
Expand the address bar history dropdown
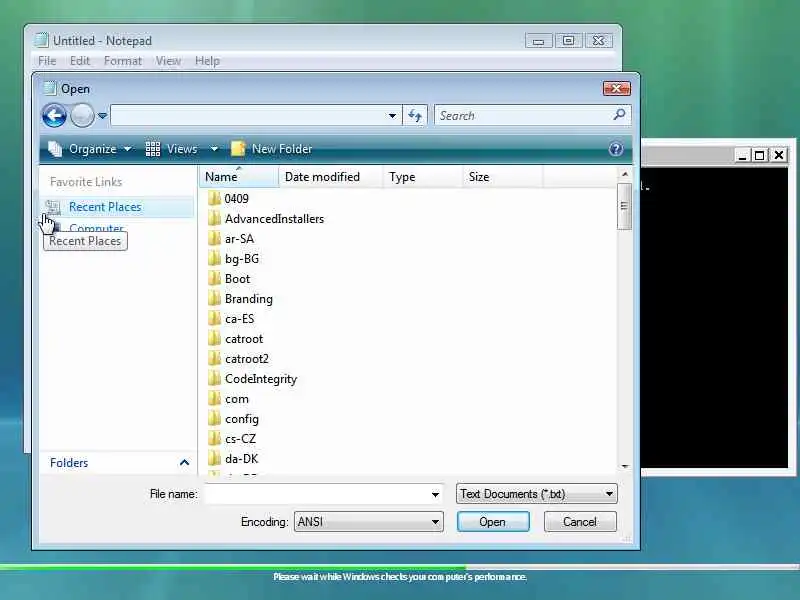click(x=392, y=116)
